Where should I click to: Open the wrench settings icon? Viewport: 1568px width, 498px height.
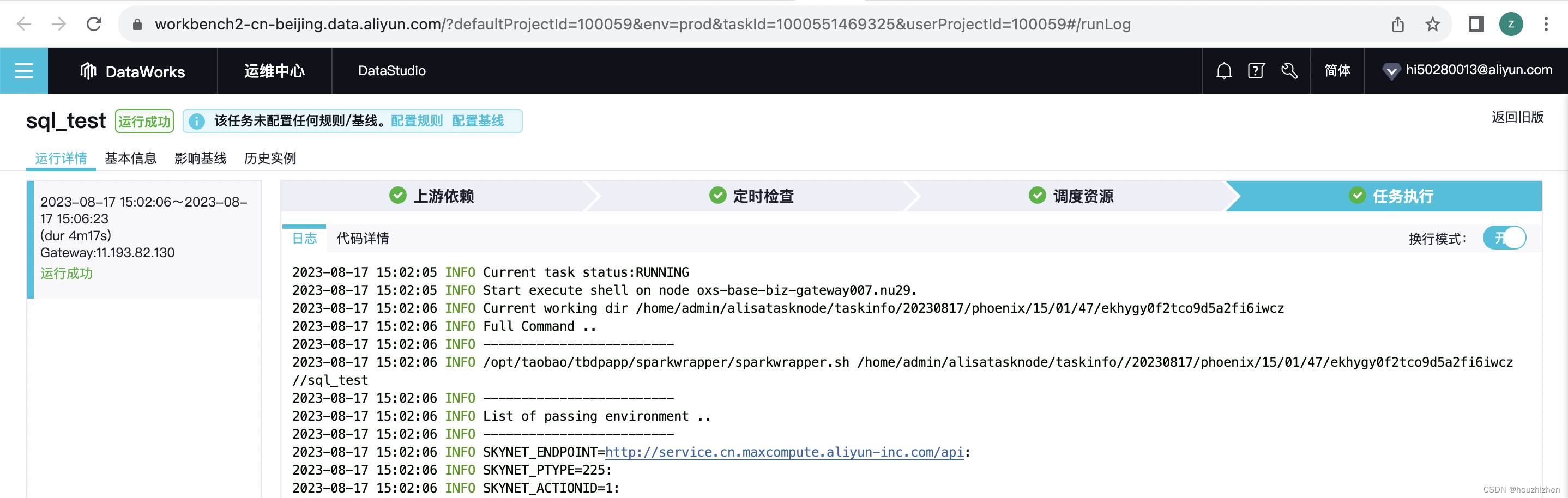(x=1289, y=71)
